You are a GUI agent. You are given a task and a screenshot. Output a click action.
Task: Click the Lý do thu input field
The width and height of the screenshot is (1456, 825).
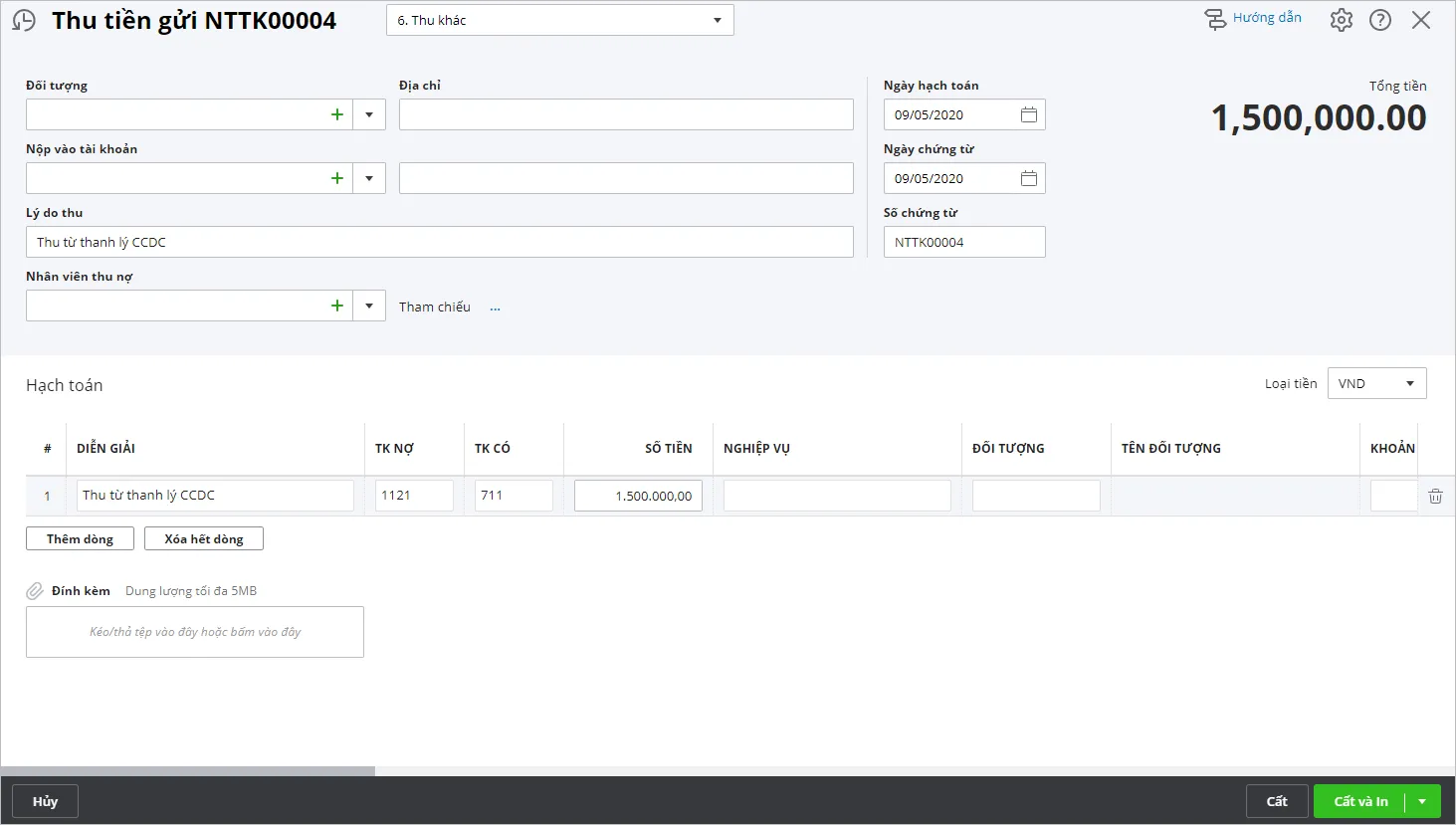(439, 242)
